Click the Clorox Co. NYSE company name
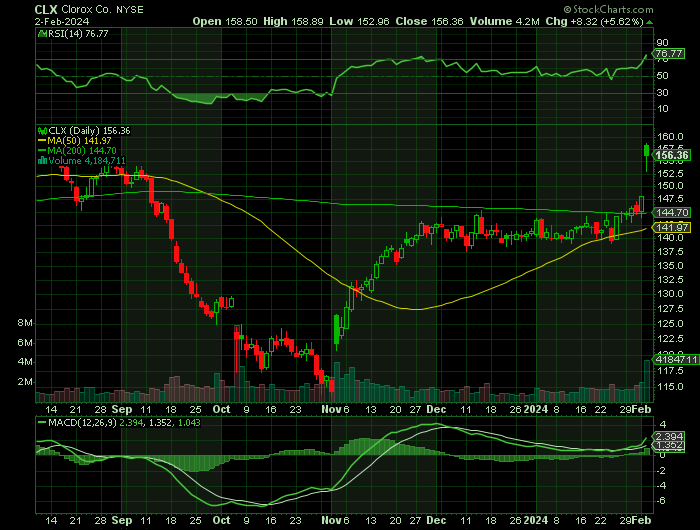 tap(102, 9)
